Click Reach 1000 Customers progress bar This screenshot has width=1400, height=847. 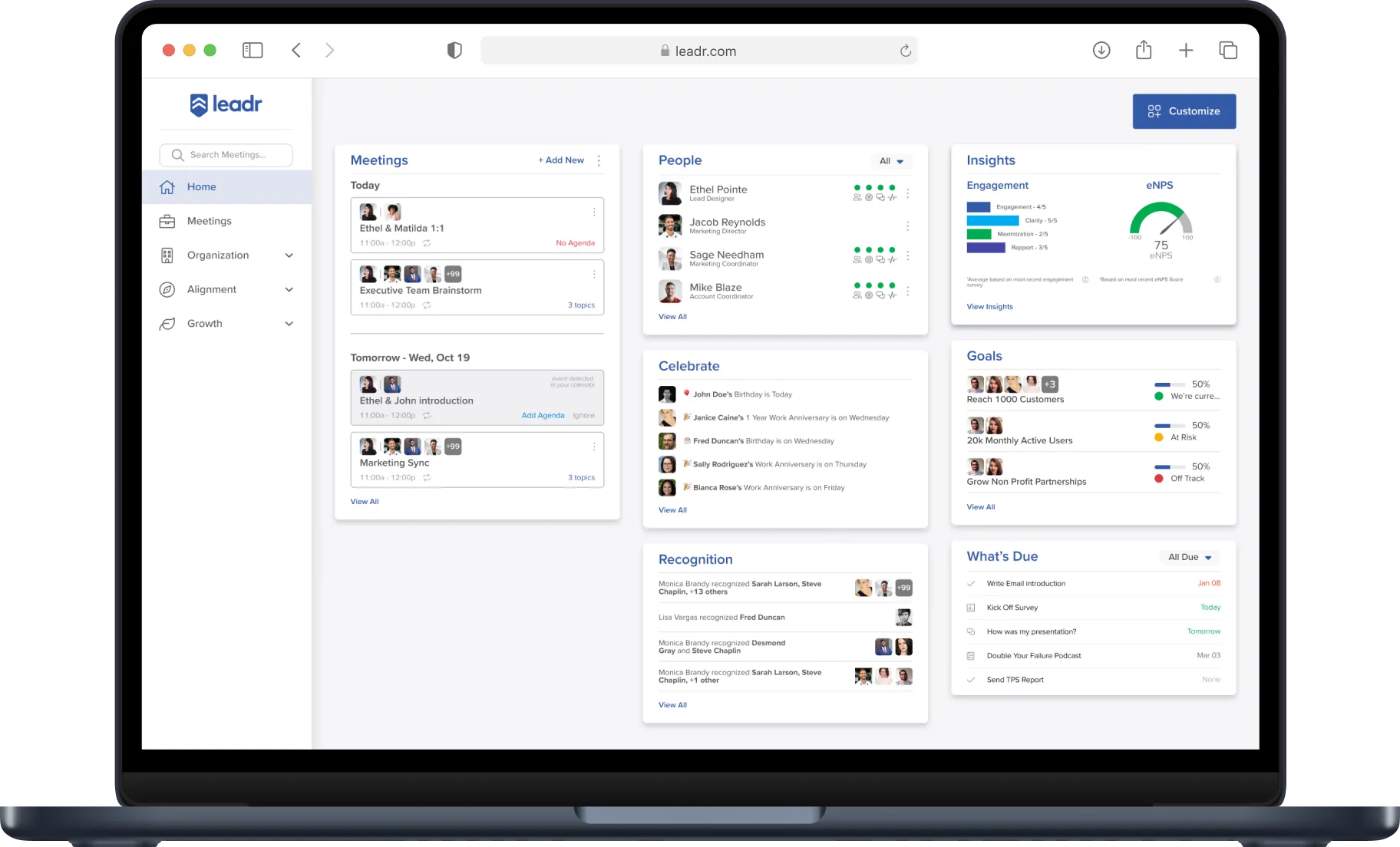tap(1170, 384)
